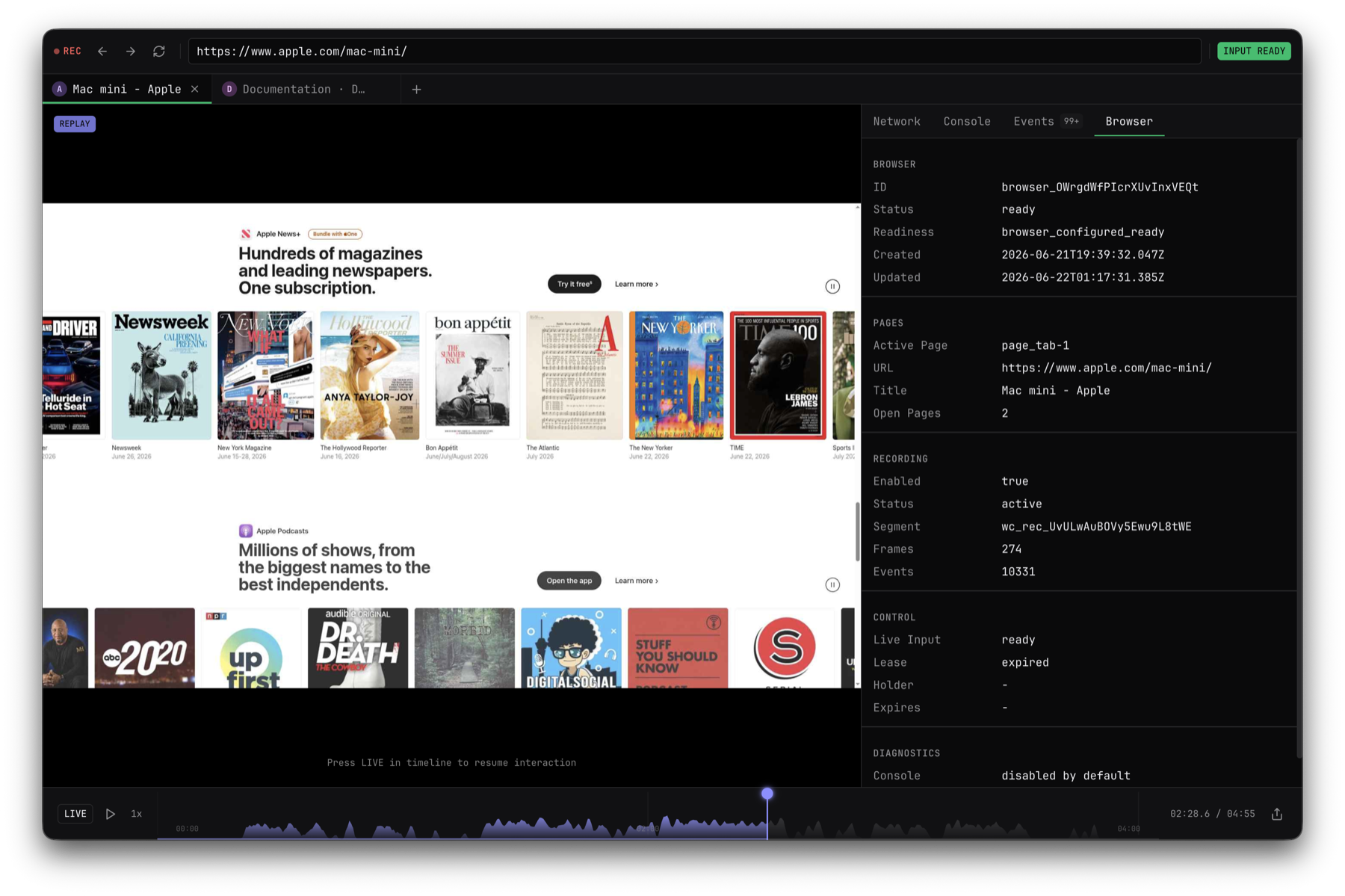Viewport: 1345px width, 896px height.
Task: Open the Bon Appétit magazine cover
Action: pos(472,375)
